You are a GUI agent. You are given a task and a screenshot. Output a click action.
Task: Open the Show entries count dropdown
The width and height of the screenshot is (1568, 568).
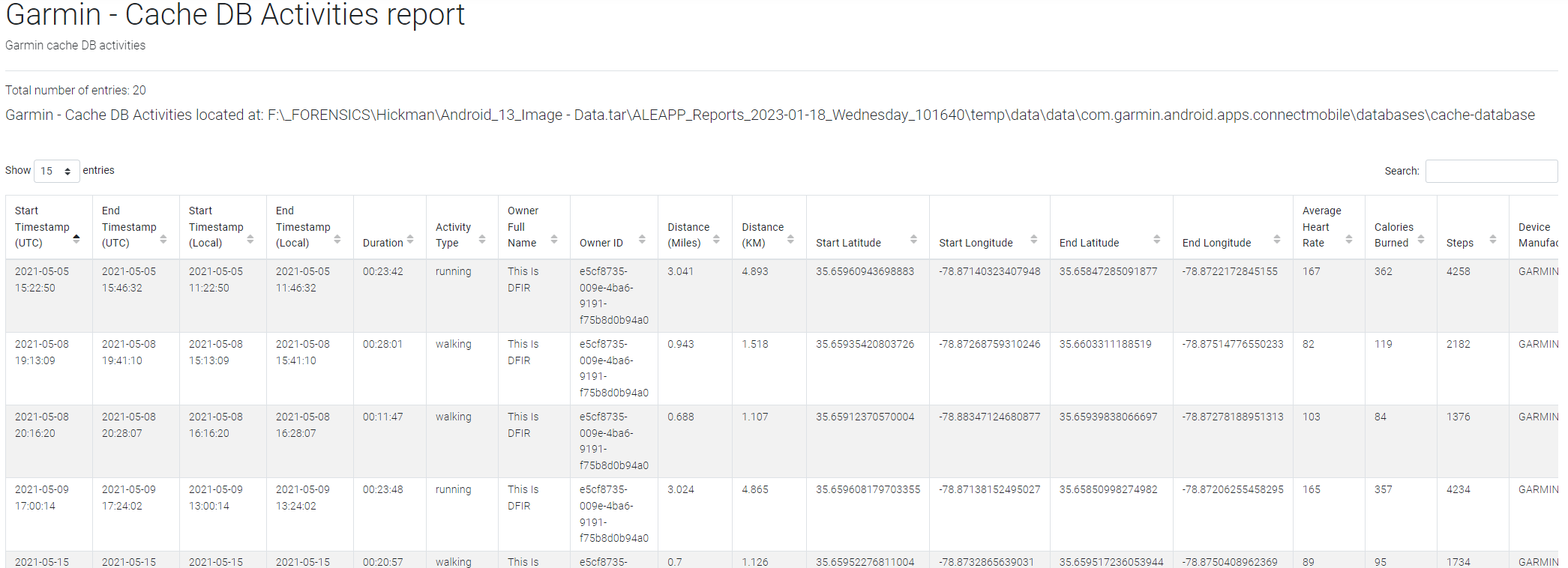56,171
